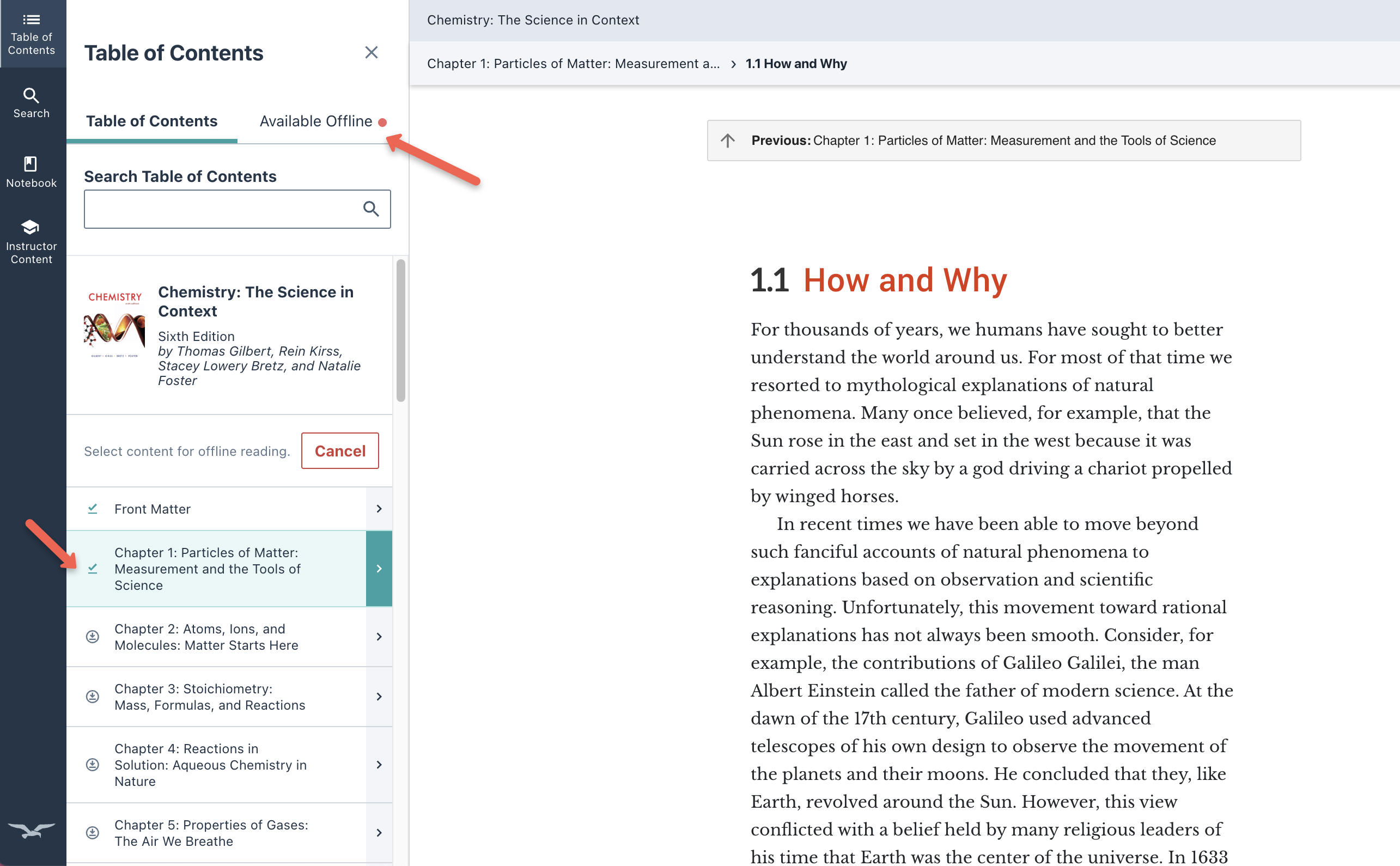The height and width of the screenshot is (866, 1400).
Task: Open the Notebook sidebar panel
Action: click(32, 172)
